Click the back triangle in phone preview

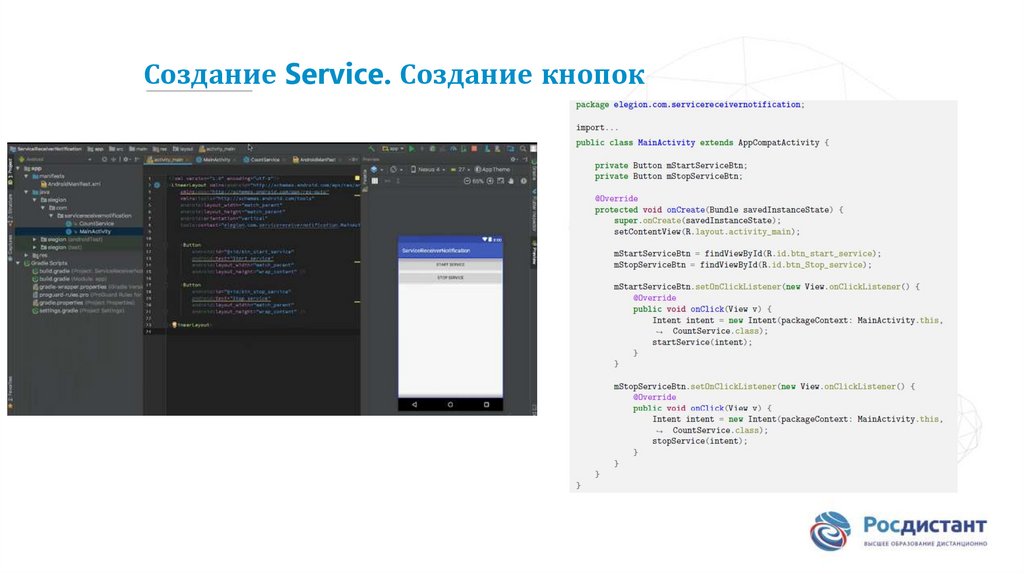tap(414, 405)
